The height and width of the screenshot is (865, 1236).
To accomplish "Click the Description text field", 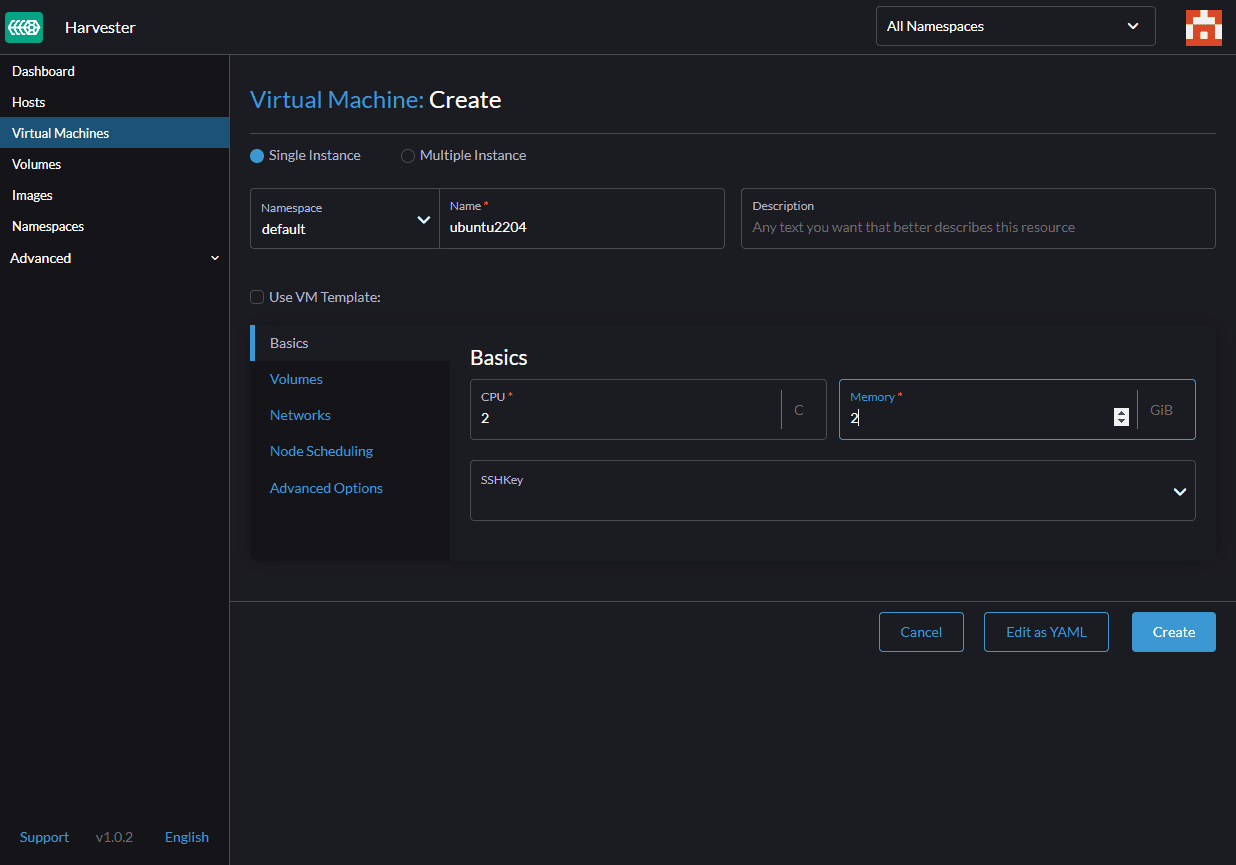I will pos(977,227).
